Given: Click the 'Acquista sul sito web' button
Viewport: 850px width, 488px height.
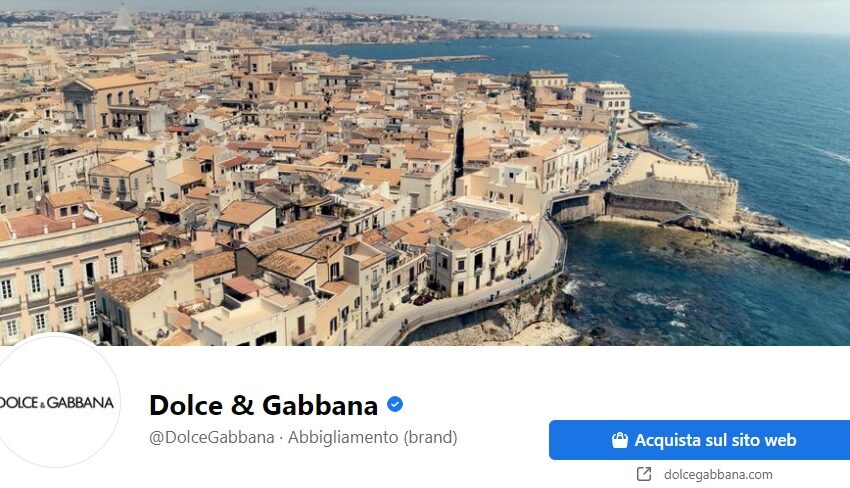Looking at the screenshot, I should 699,440.
